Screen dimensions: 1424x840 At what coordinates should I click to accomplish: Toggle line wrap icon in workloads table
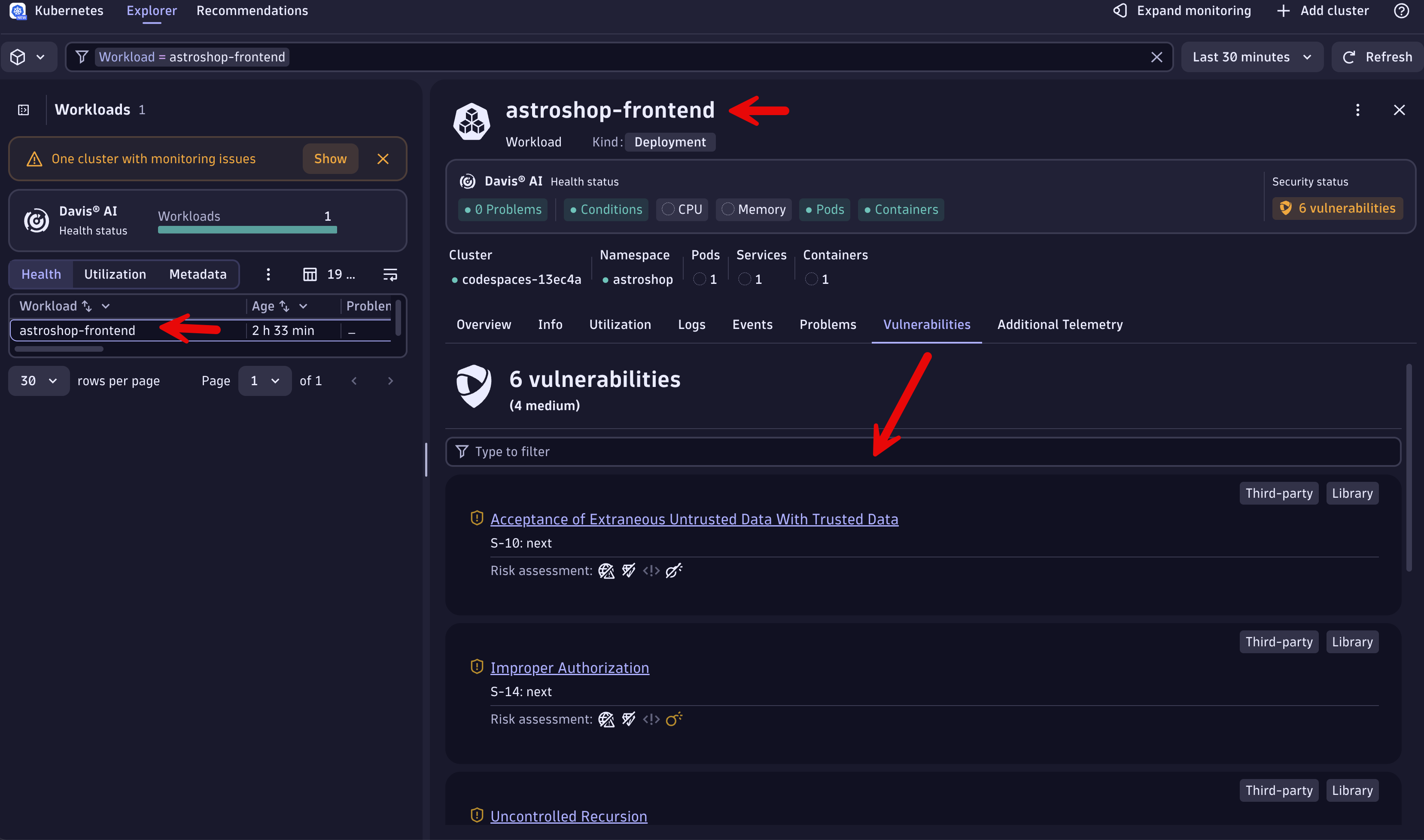[390, 274]
